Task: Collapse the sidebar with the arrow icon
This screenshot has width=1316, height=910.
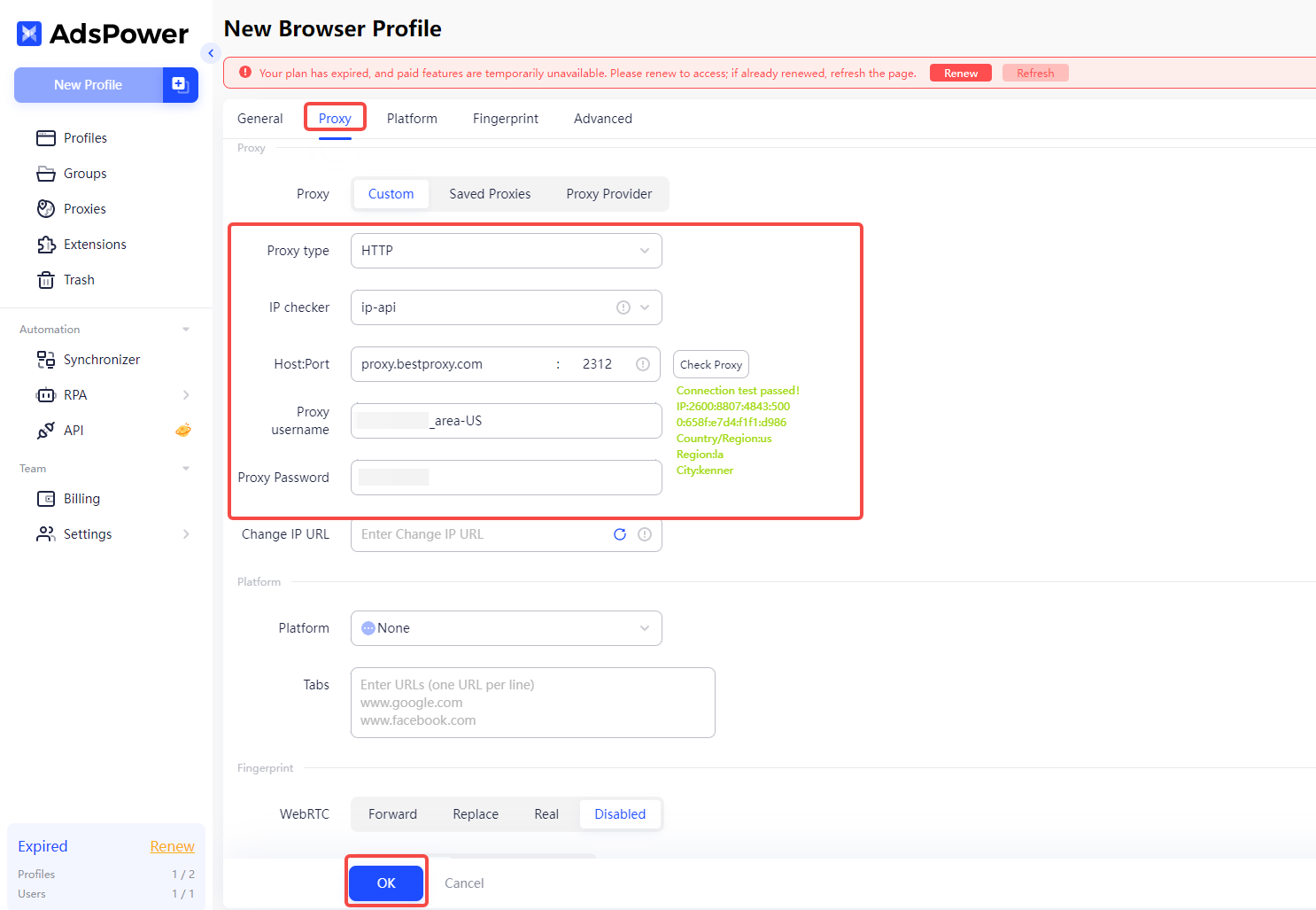Action: (211, 53)
